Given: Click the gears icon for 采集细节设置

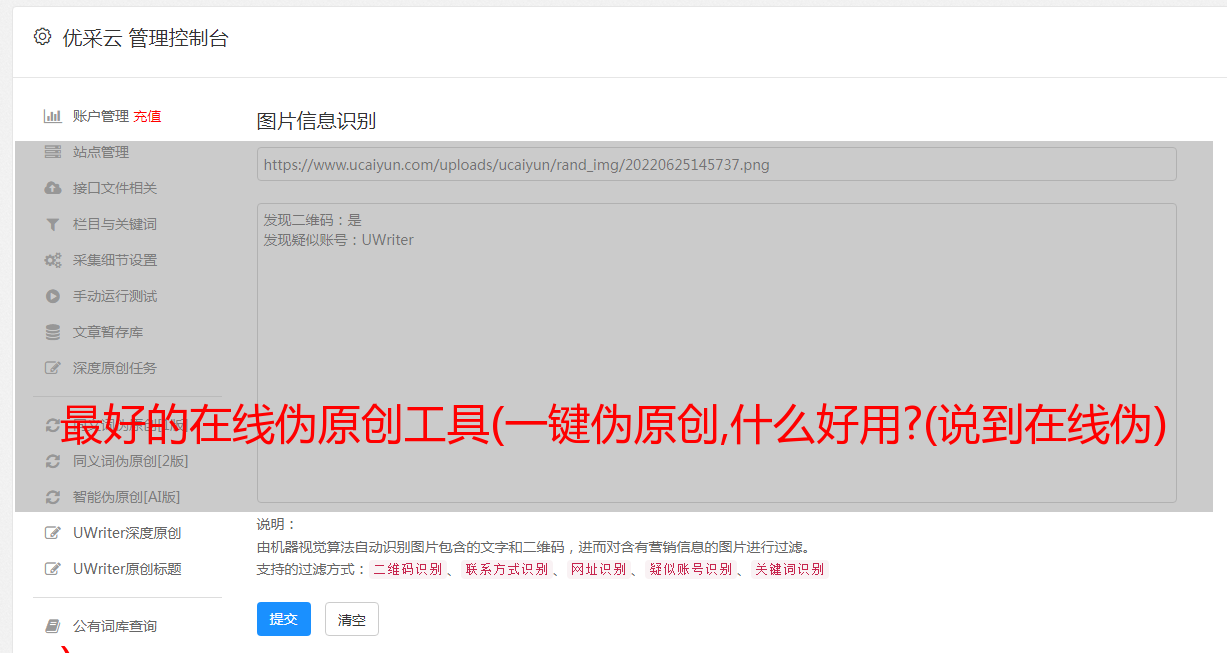Looking at the screenshot, I should (x=53, y=260).
